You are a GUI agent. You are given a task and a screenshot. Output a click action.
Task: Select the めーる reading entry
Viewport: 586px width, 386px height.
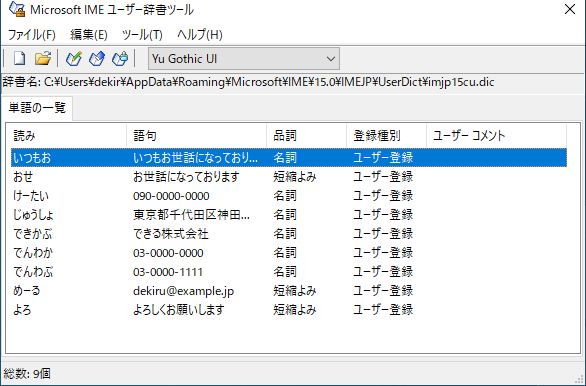pyautogui.click(x=26, y=291)
